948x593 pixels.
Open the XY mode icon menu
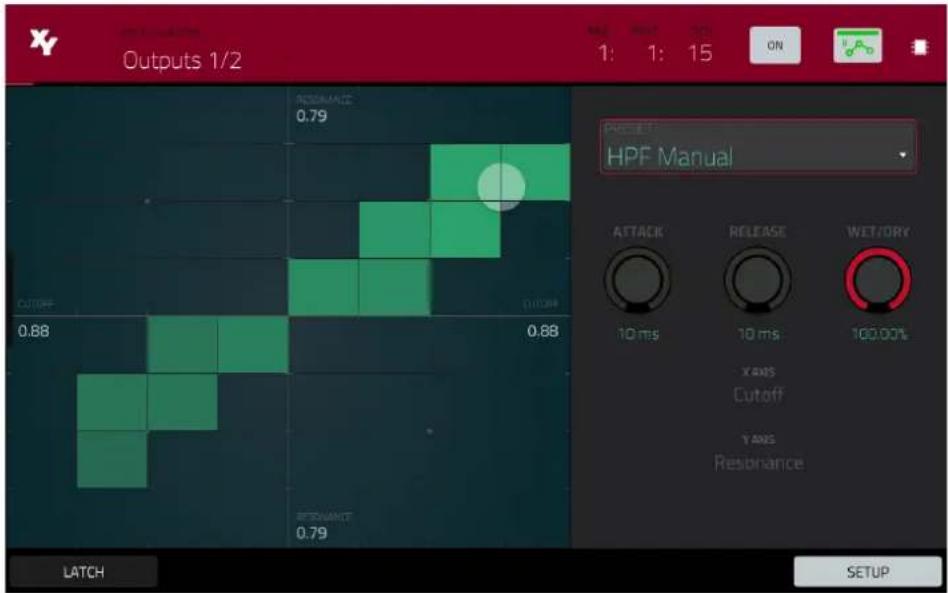click(x=43, y=42)
